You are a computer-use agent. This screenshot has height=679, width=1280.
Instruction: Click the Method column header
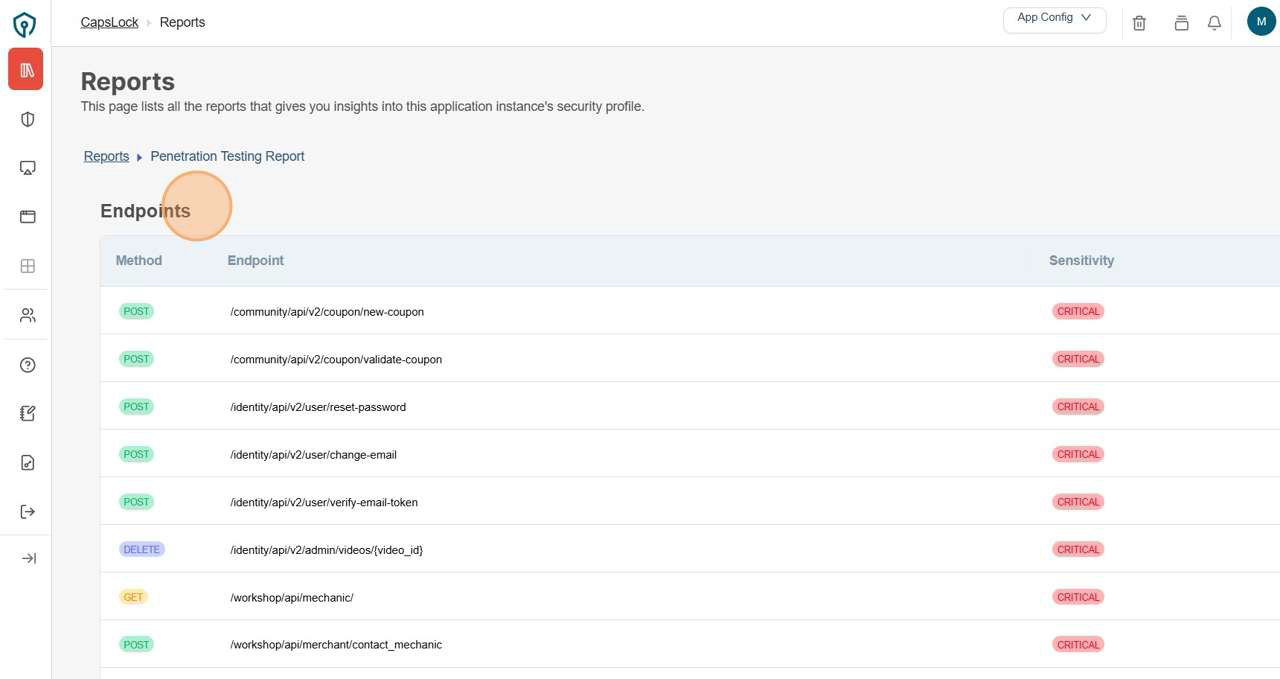pyautogui.click(x=138, y=260)
